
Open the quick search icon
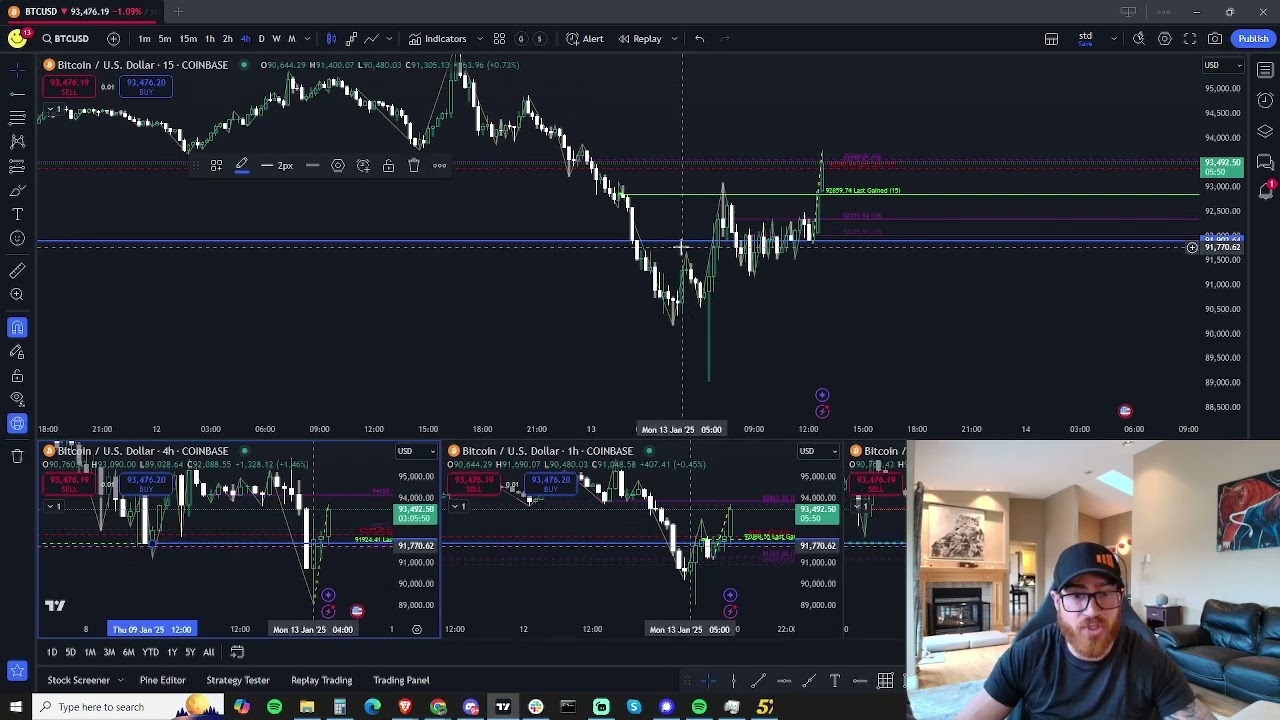(1139, 39)
